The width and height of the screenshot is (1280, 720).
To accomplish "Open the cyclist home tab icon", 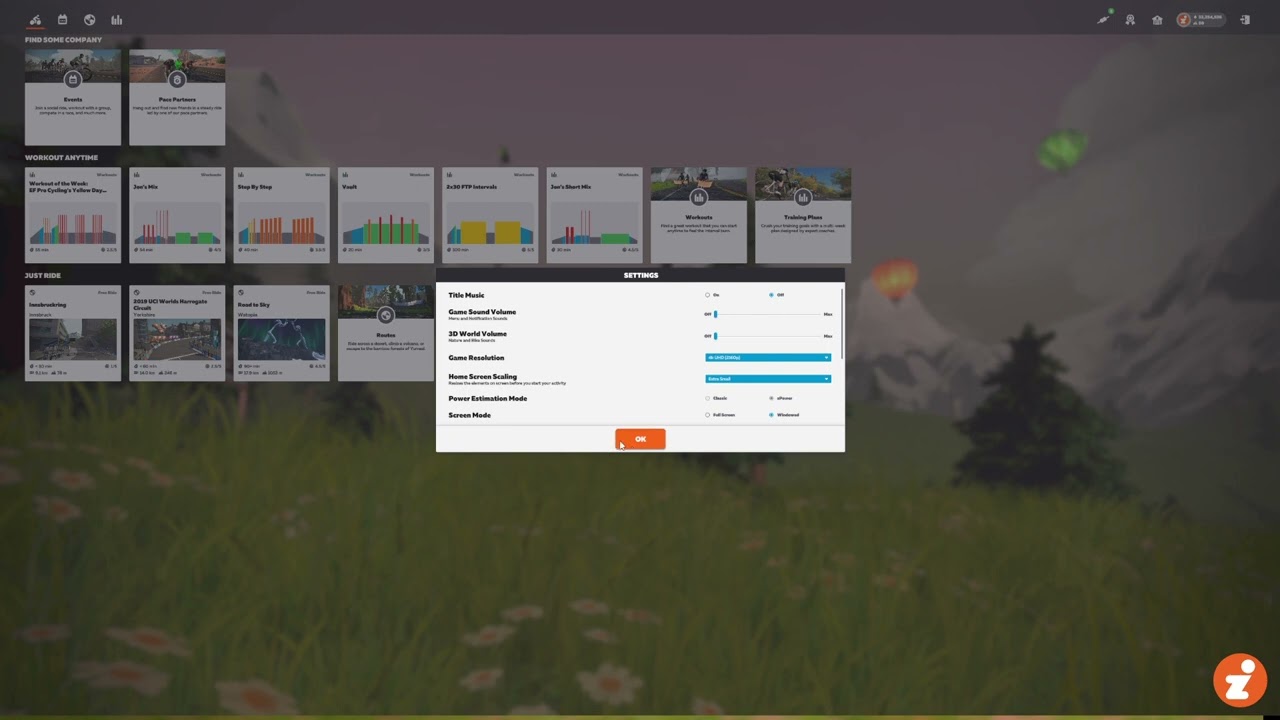I will pyautogui.click(x=36, y=19).
